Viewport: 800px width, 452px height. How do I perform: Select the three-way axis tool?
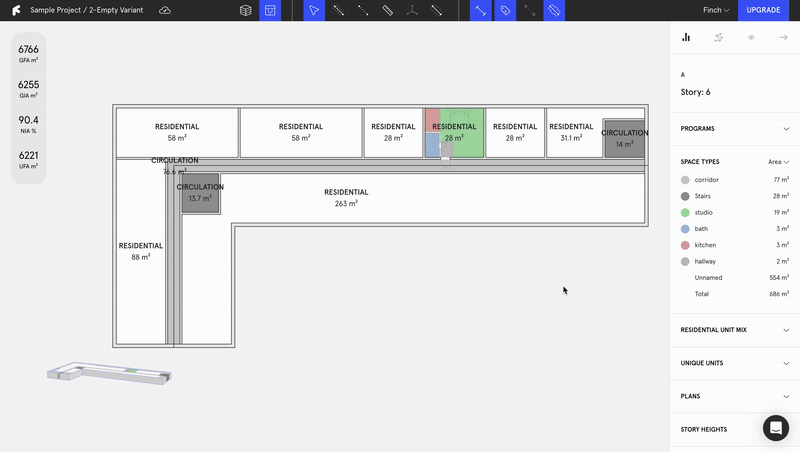click(412, 10)
